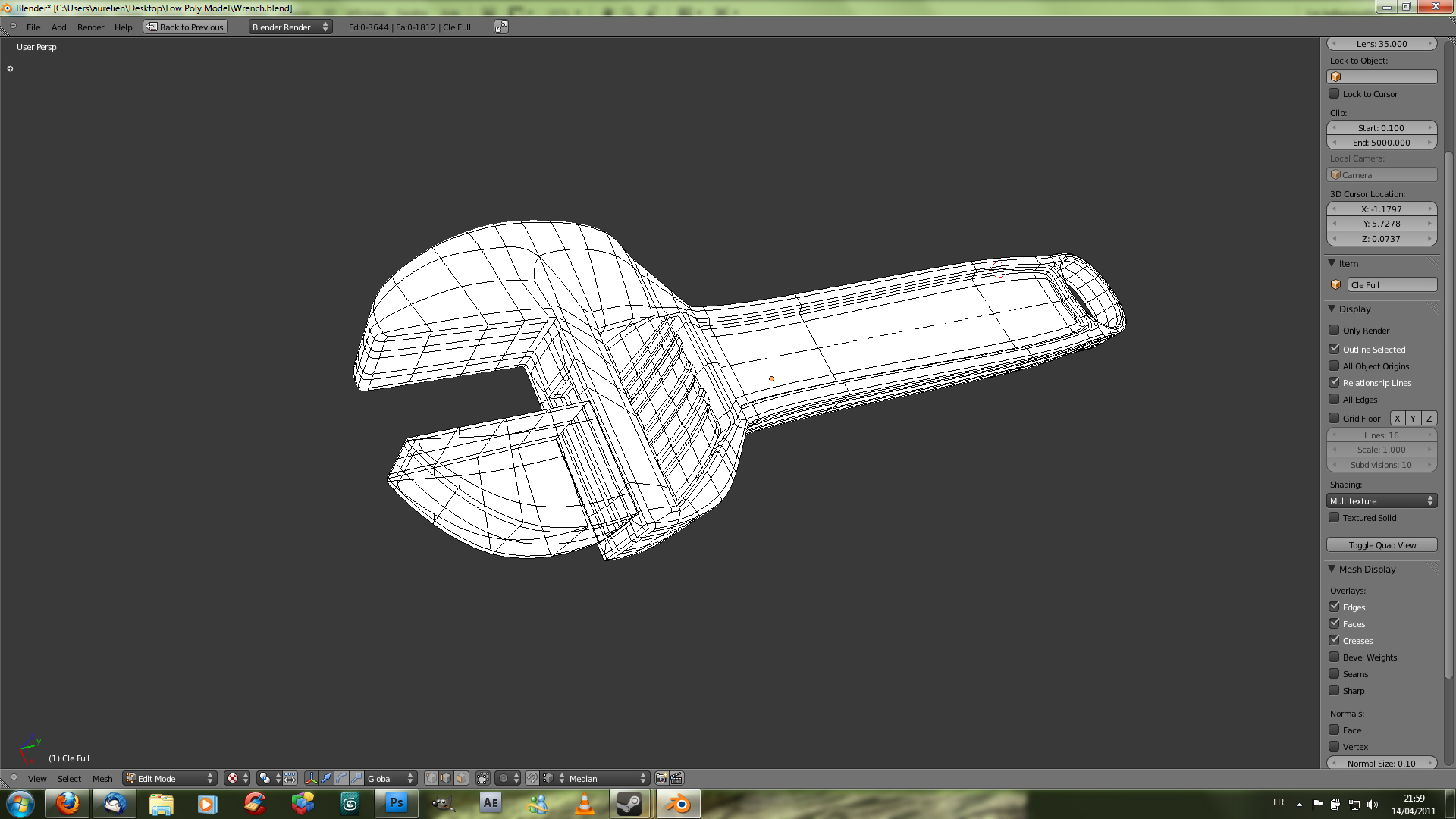Toggle the snap magnet icon
The image size is (1456, 819).
click(x=532, y=778)
